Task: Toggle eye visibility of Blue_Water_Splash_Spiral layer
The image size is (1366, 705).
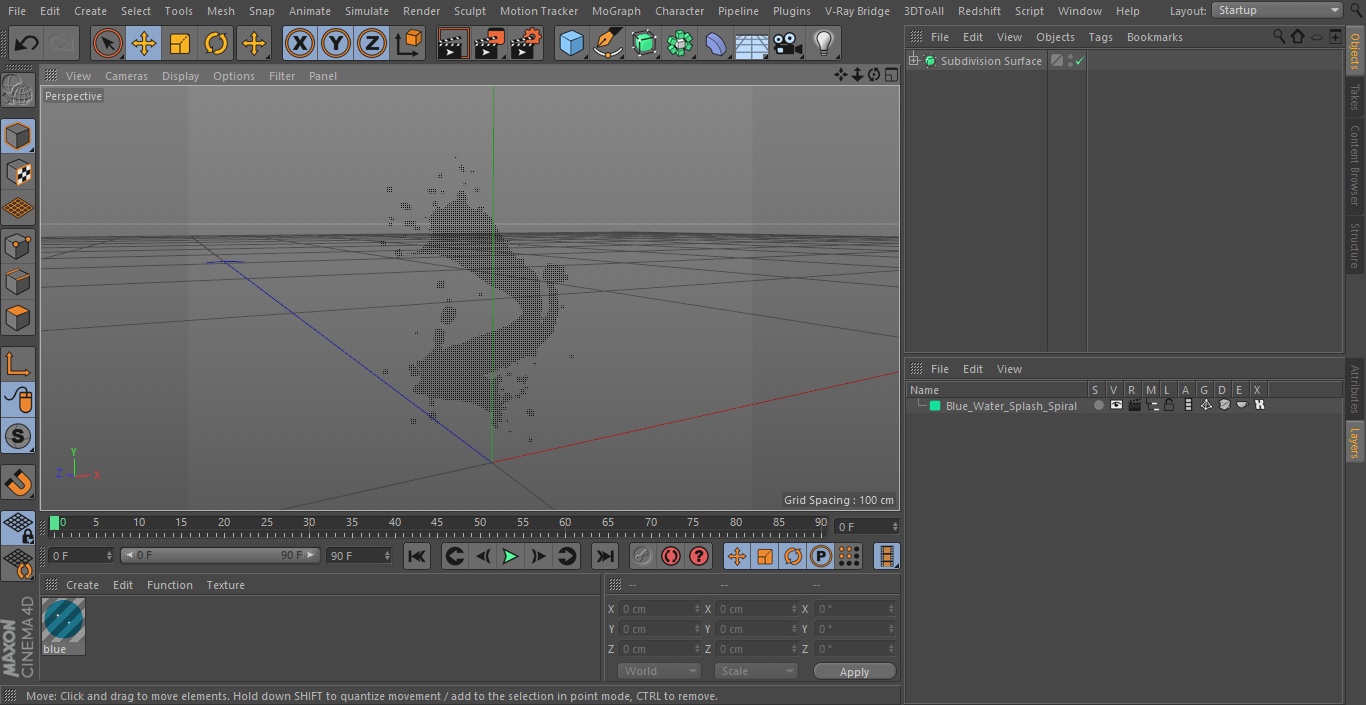Action: [1116, 405]
